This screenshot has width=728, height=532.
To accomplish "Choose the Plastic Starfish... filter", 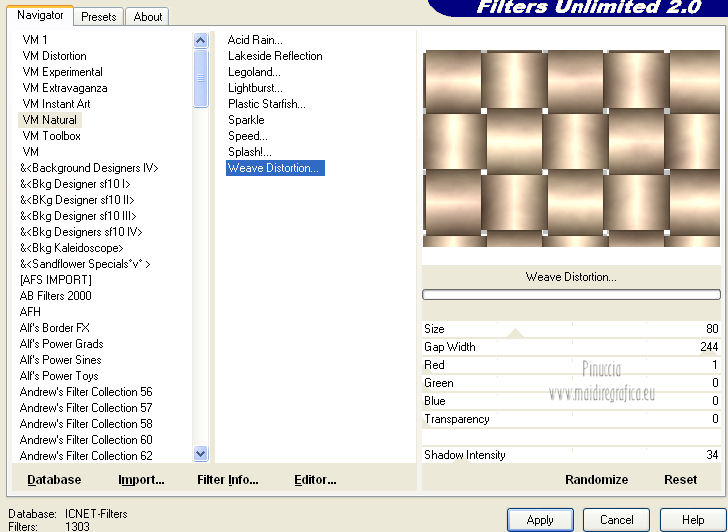I will [x=266, y=104].
